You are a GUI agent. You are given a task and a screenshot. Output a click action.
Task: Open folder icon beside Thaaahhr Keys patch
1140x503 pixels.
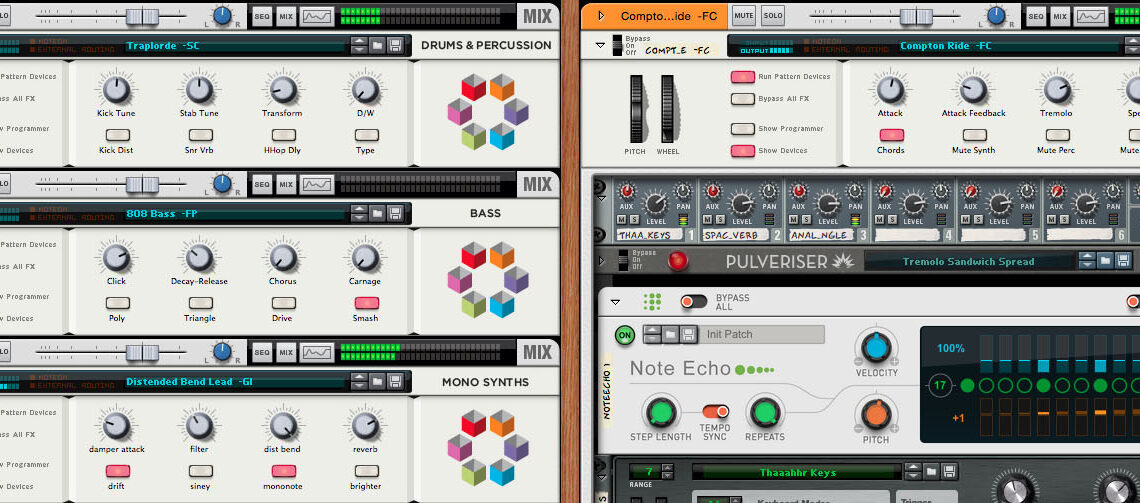click(x=931, y=472)
